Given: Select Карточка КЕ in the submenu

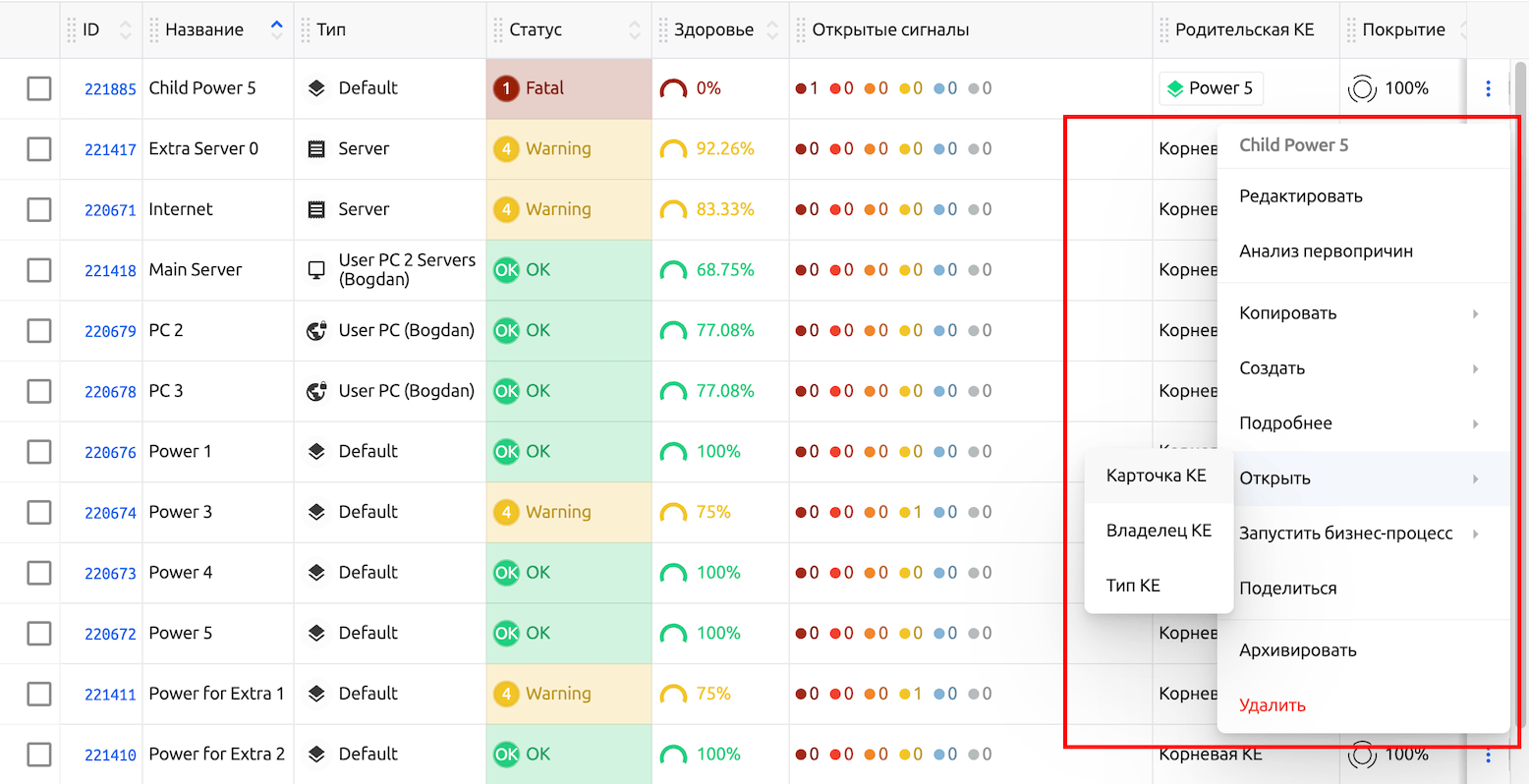Looking at the screenshot, I should pos(1156,476).
